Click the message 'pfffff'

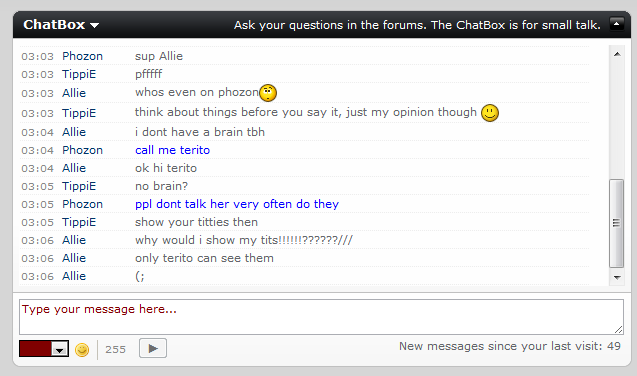(148, 74)
